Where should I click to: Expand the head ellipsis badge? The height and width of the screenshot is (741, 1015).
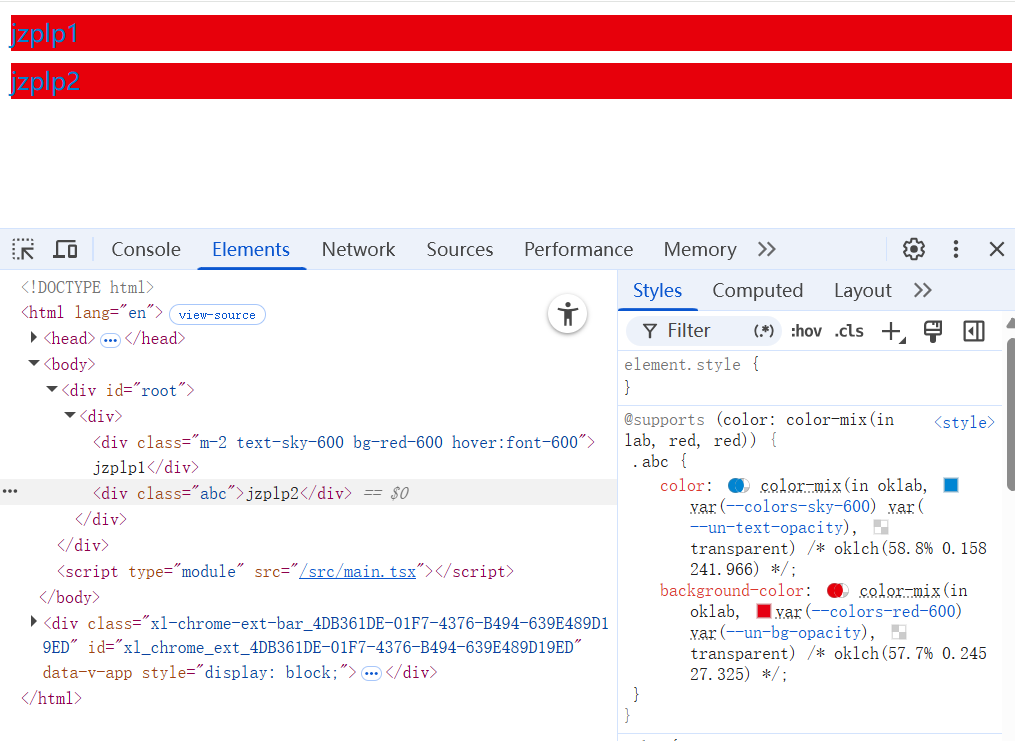tap(110, 340)
